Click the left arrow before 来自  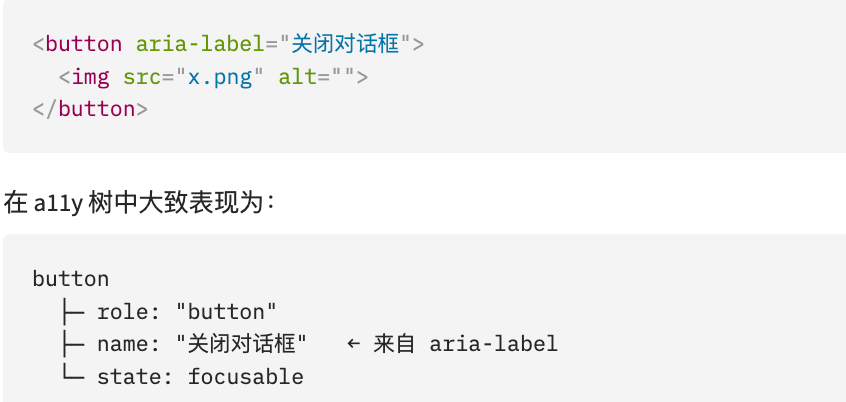353,343
